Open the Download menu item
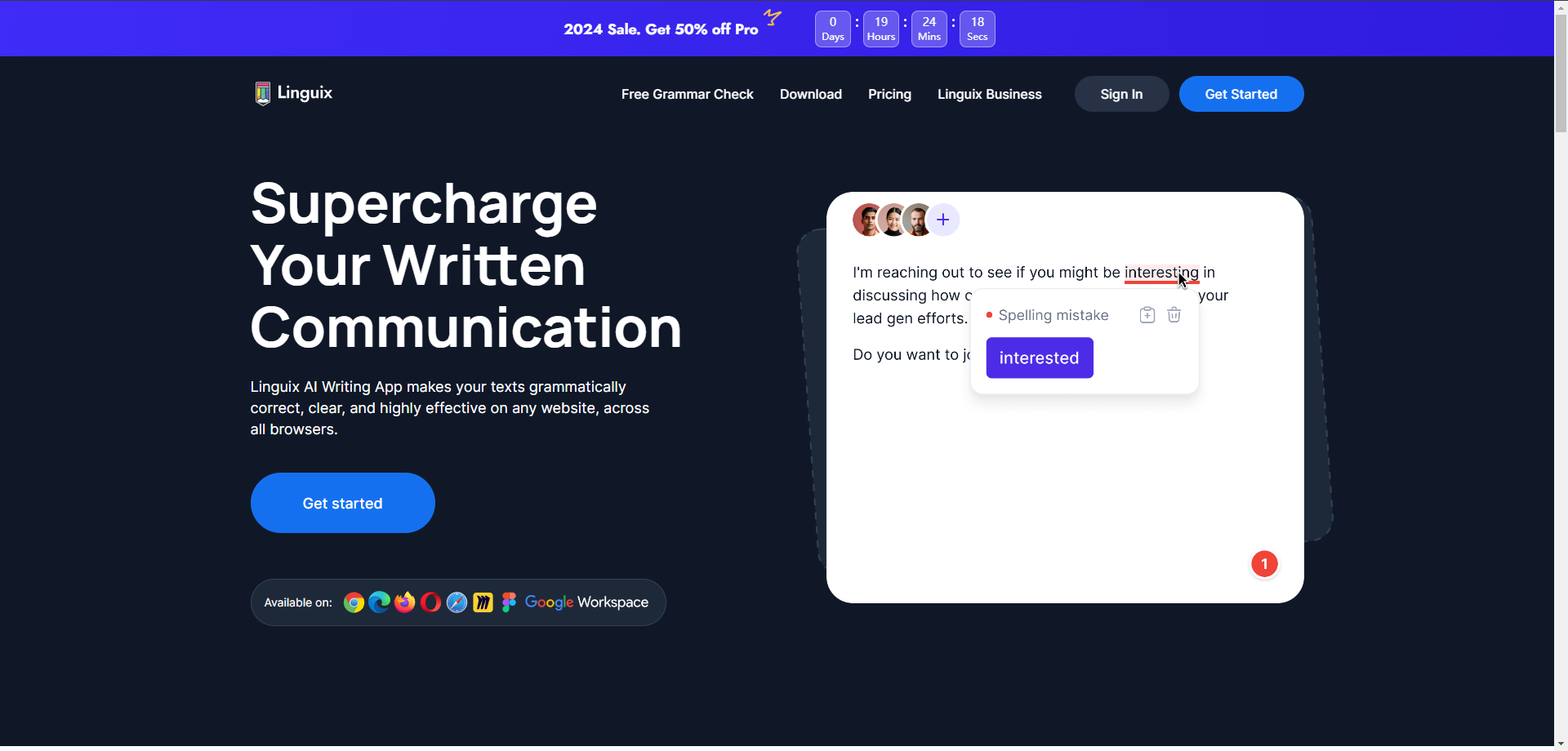The image size is (1568, 751). pyautogui.click(x=810, y=95)
